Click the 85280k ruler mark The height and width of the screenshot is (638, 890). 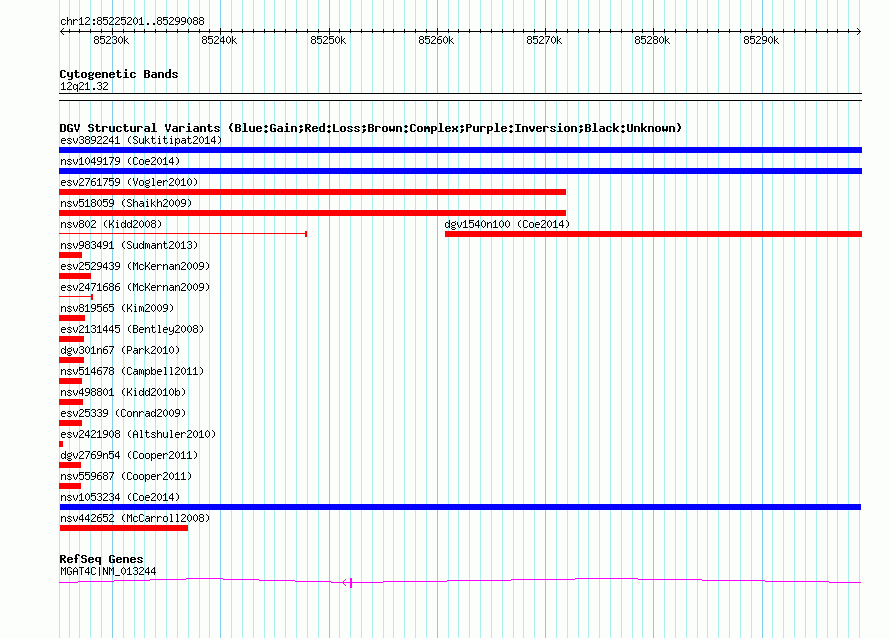(x=652, y=40)
